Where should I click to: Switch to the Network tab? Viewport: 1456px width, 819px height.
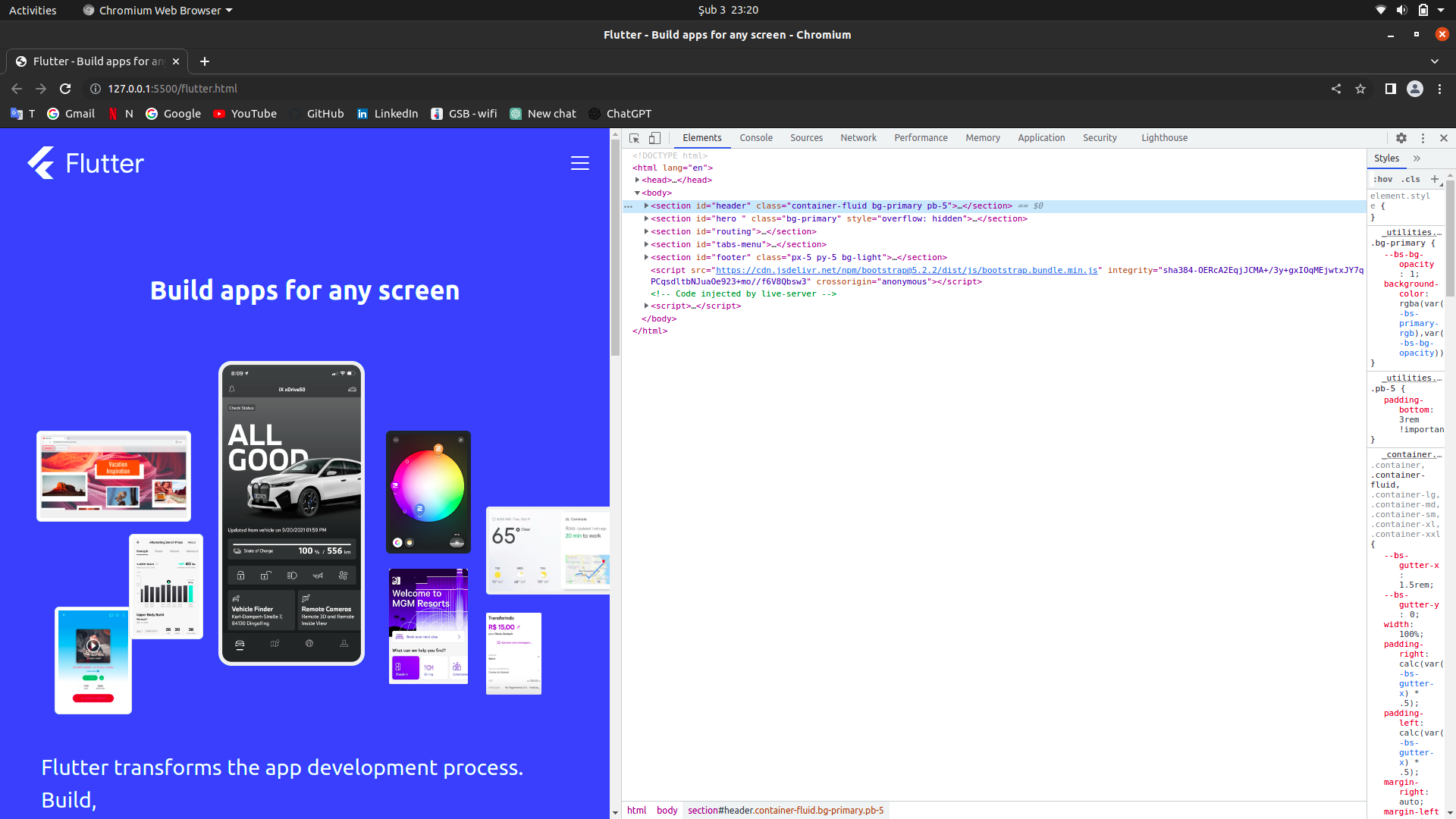tap(858, 138)
